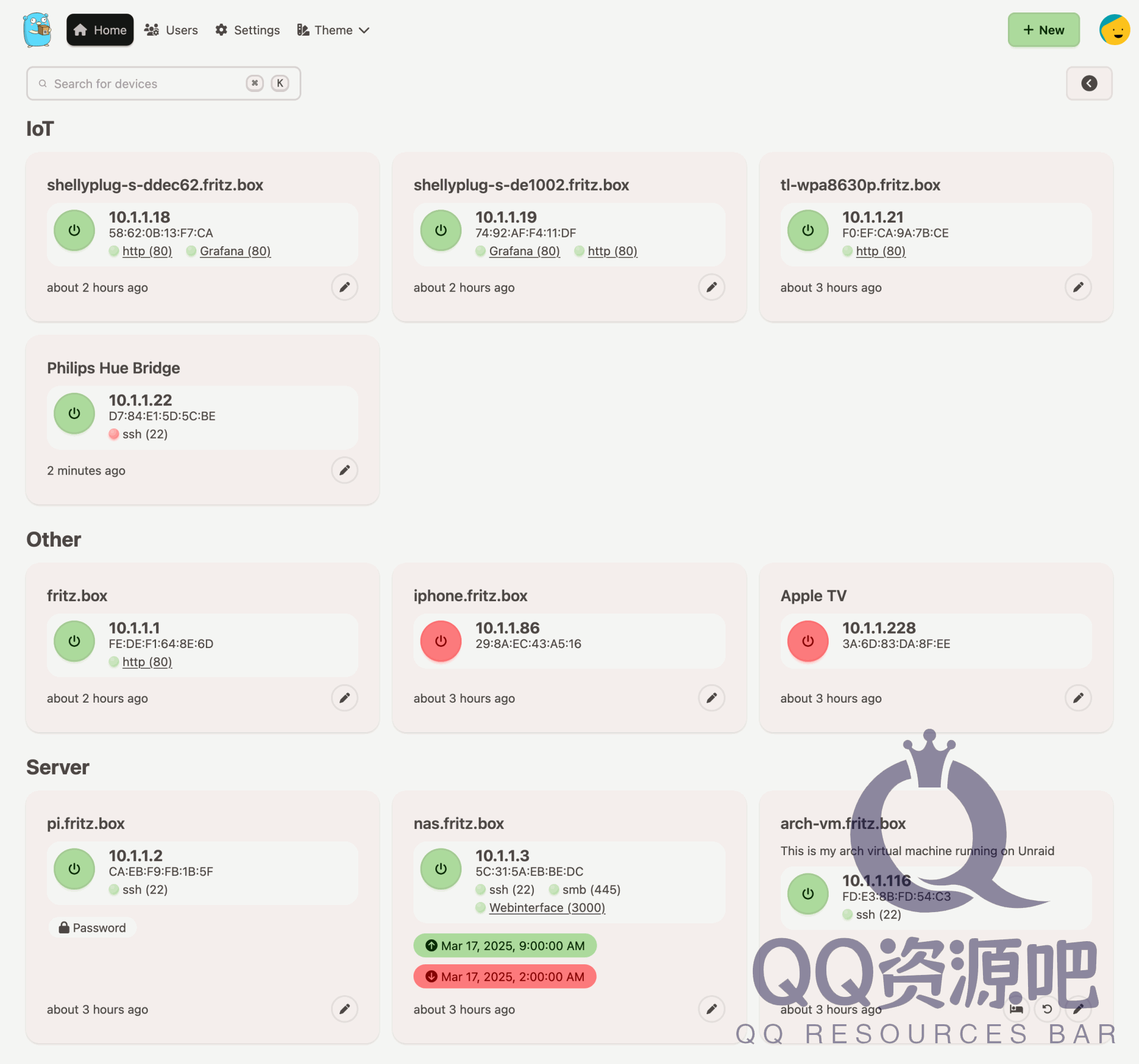Click the IoT group heading
This screenshot has width=1139, height=1064.
click(x=40, y=129)
